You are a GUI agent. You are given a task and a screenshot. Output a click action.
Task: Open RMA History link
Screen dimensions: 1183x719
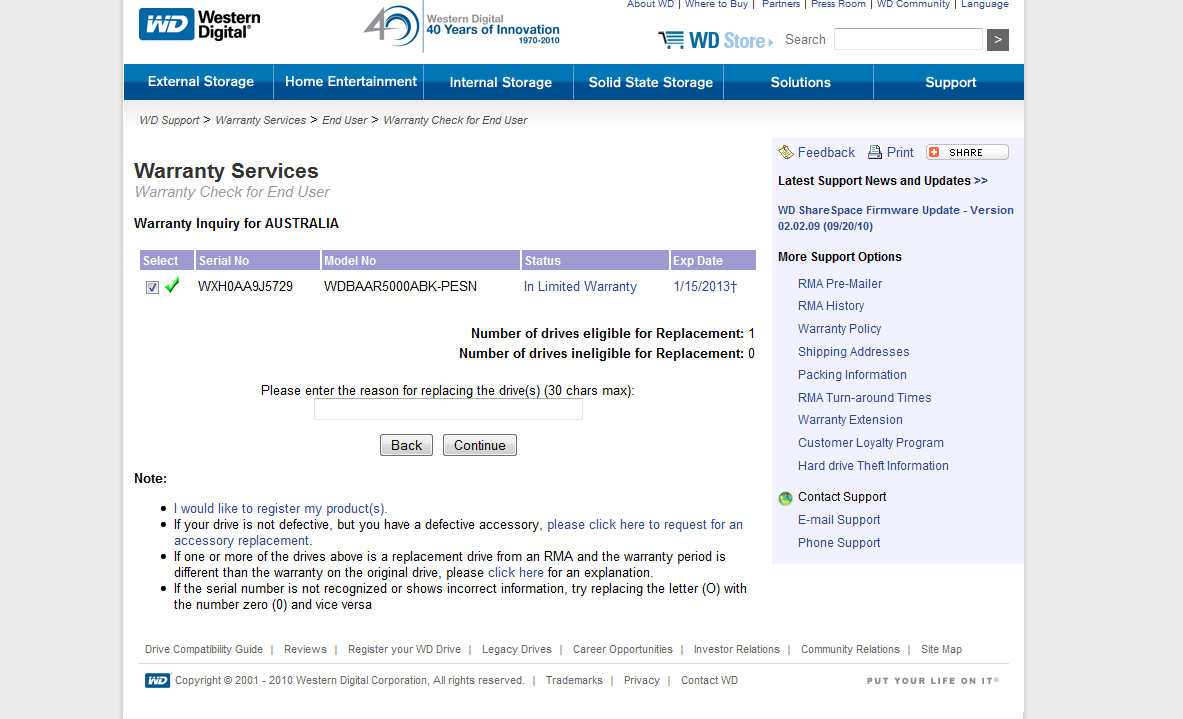pos(831,306)
